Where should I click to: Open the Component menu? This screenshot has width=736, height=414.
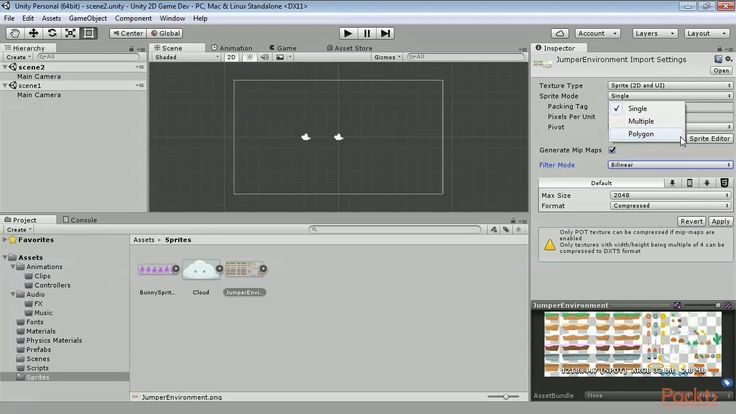133,18
